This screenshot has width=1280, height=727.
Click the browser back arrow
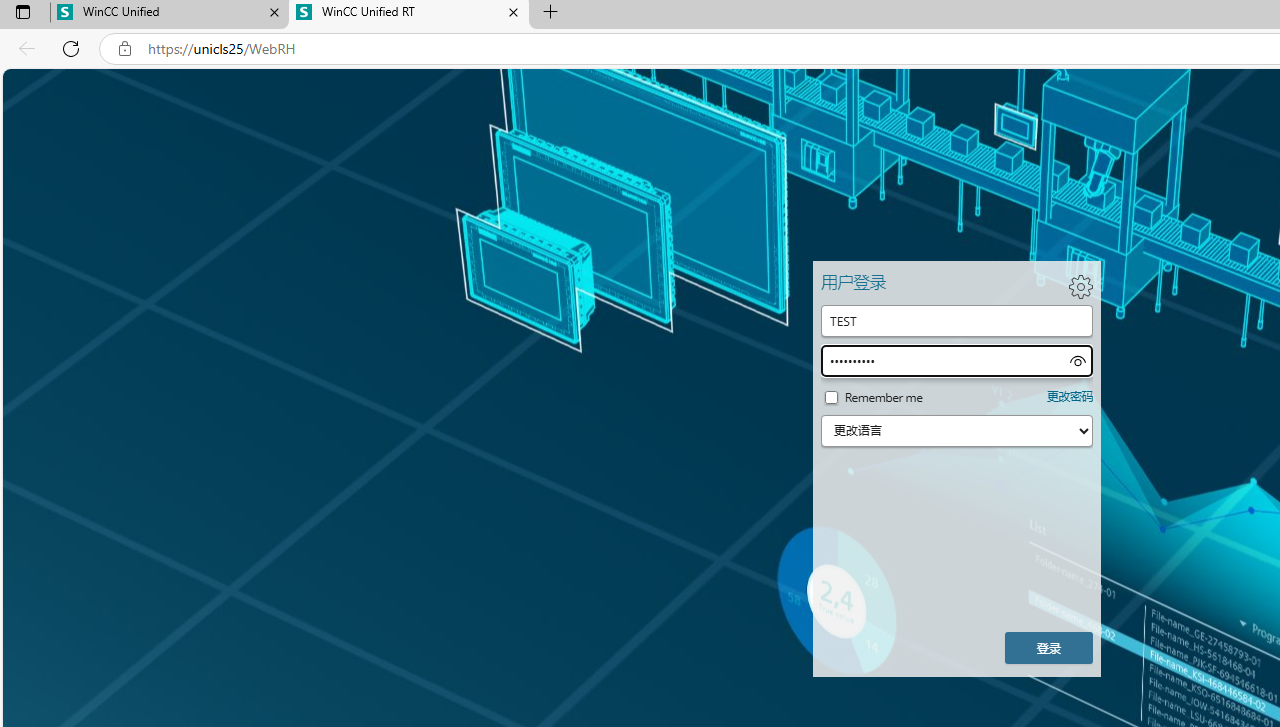[27, 49]
